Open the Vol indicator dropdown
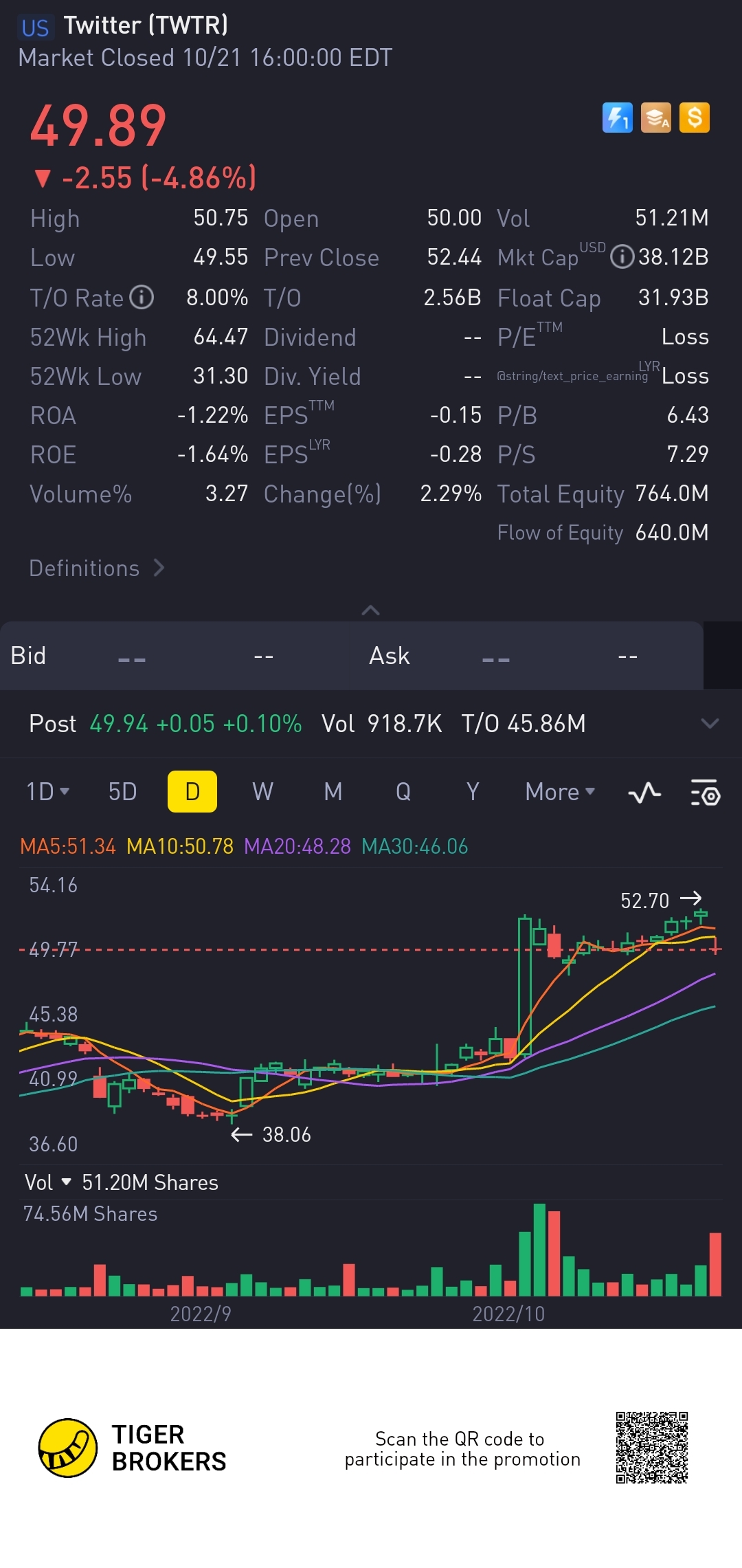The height and width of the screenshot is (1568, 742). 48,1182
